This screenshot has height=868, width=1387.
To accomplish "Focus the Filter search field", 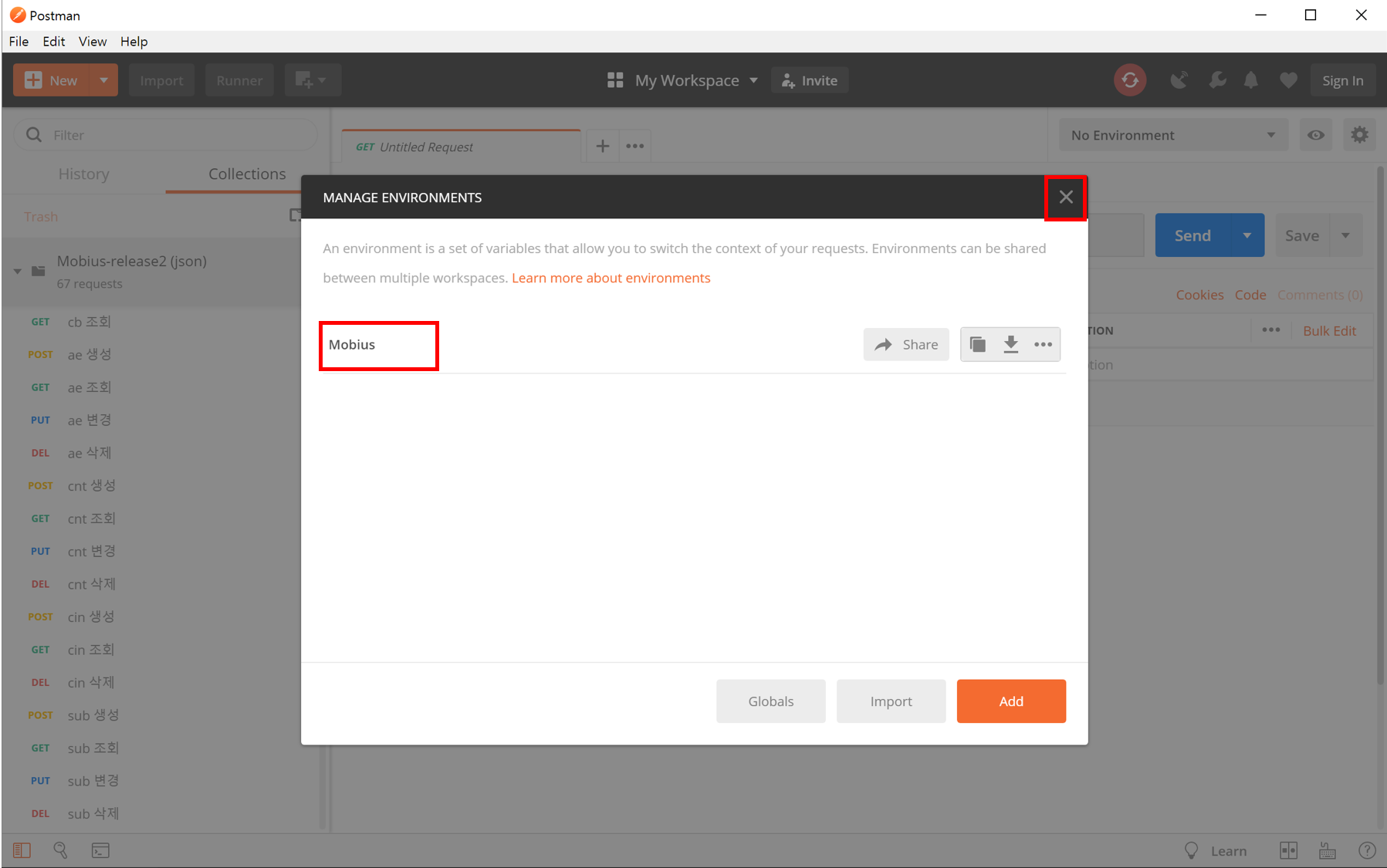I will pos(165,135).
